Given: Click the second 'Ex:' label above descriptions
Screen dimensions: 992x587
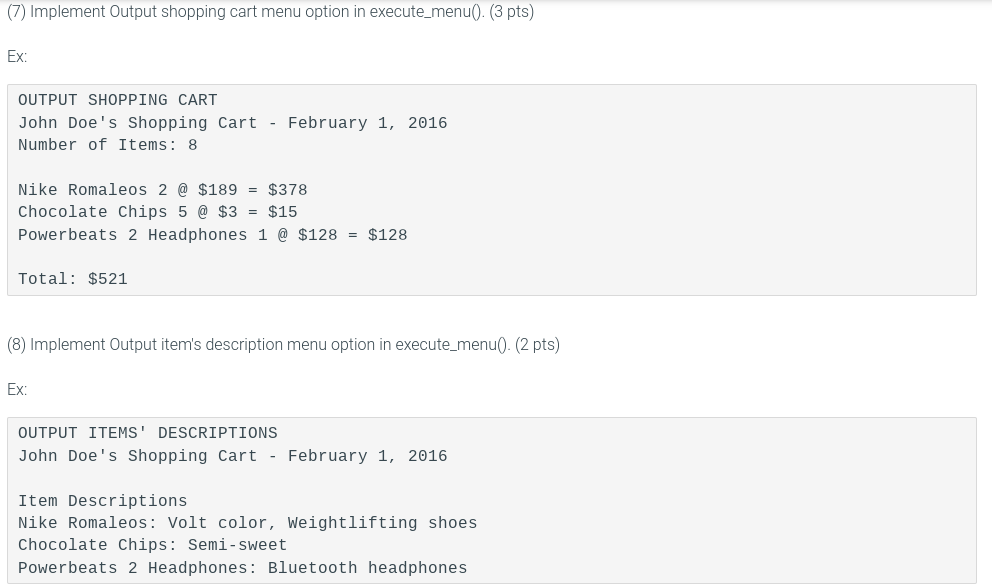Looking at the screenshot, I should pyautogui.click(x=17, y=389).
